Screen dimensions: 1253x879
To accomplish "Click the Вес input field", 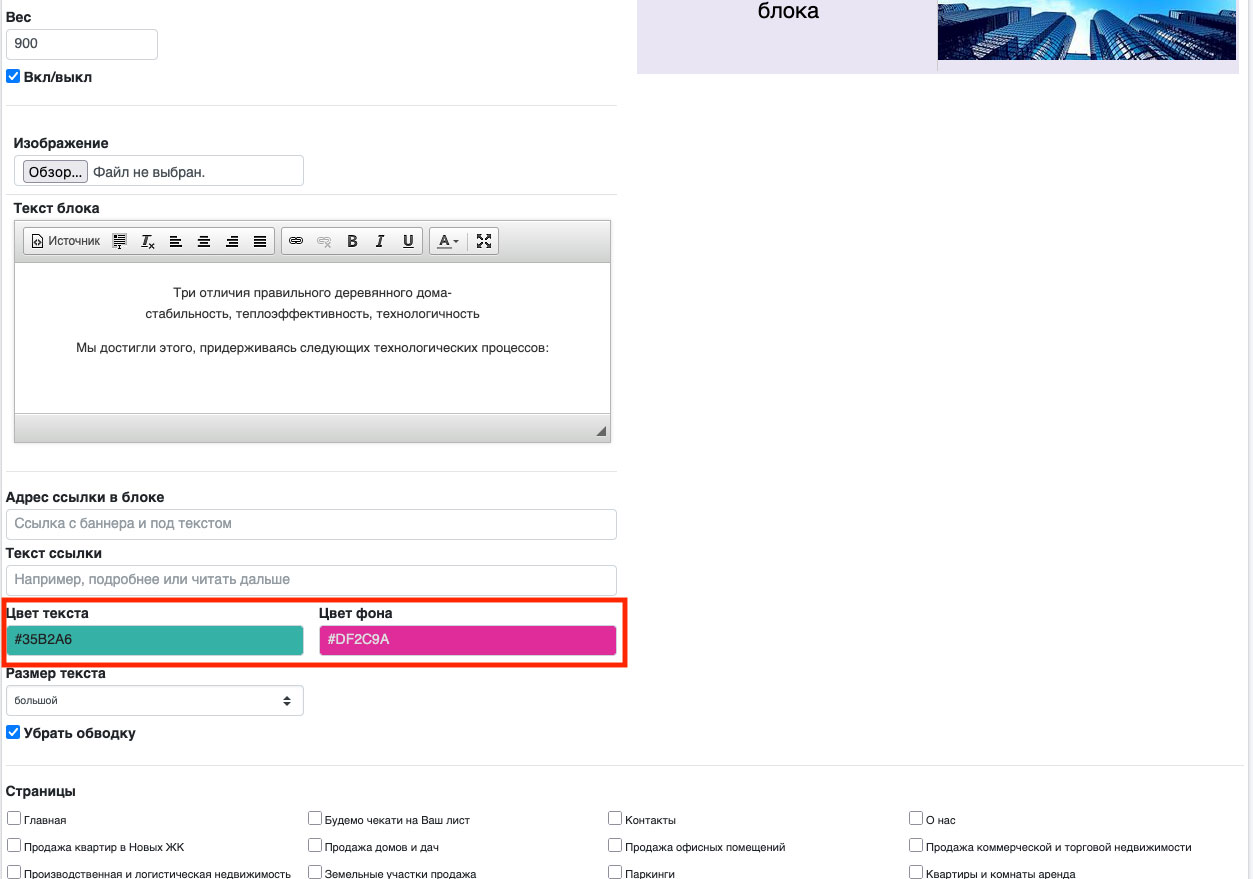I will [x=82, y=44].
